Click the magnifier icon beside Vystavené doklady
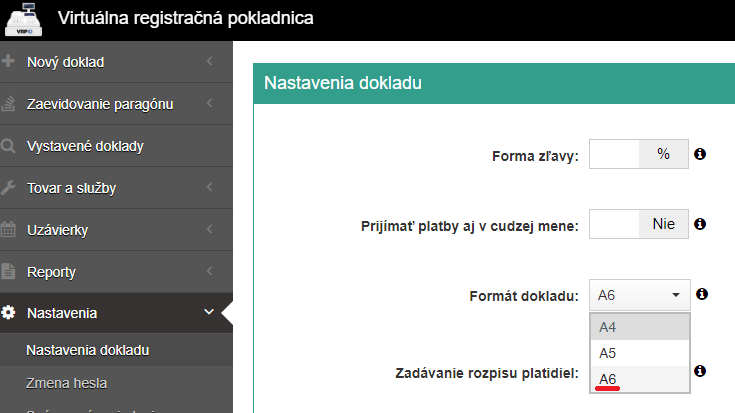Viewport: 735px width, 413px height. pyautogui.click(x=9, y=147)
